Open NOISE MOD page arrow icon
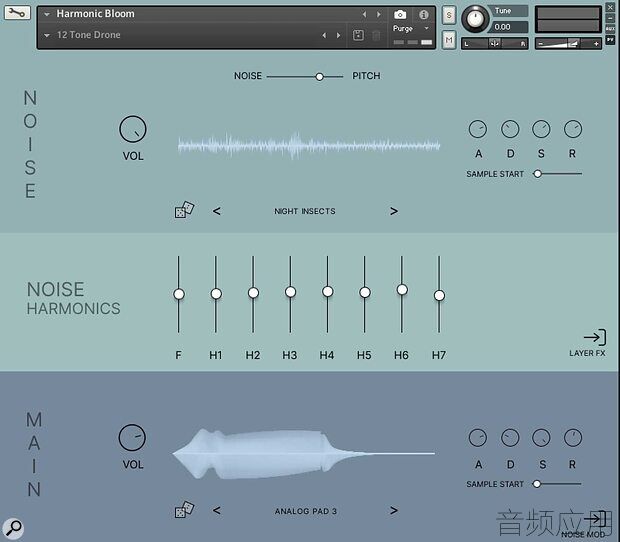Screen dimensions: 620x542 [595, 518]
